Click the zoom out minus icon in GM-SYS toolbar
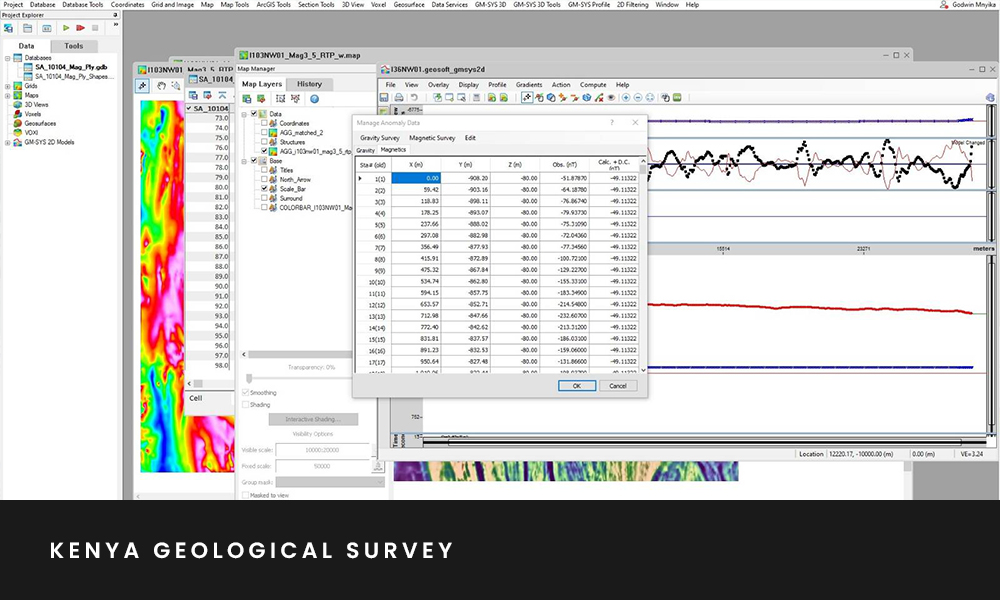The image size is (1000, 600). (638, 98)
